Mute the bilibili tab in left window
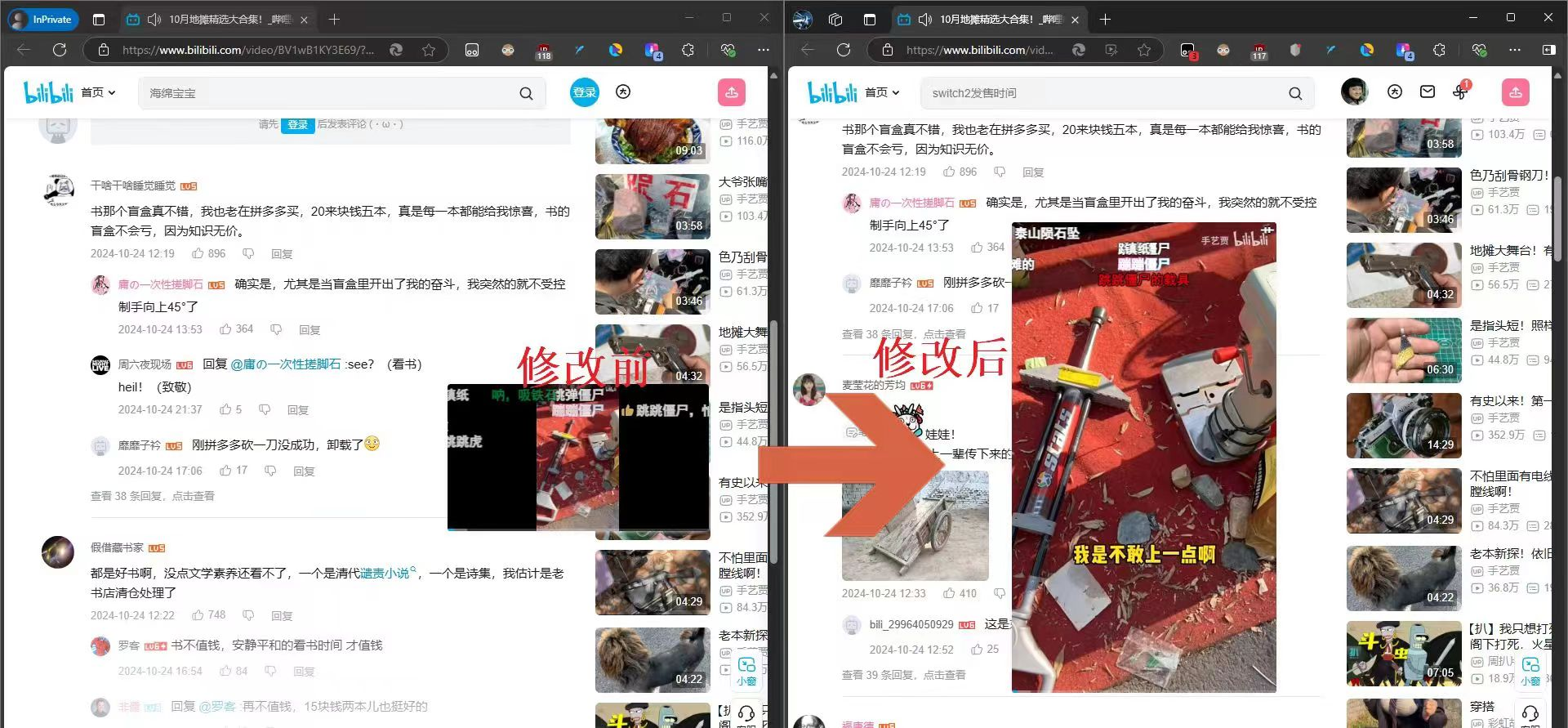The width and height of the screenshot is (1568, 728). 154,20
